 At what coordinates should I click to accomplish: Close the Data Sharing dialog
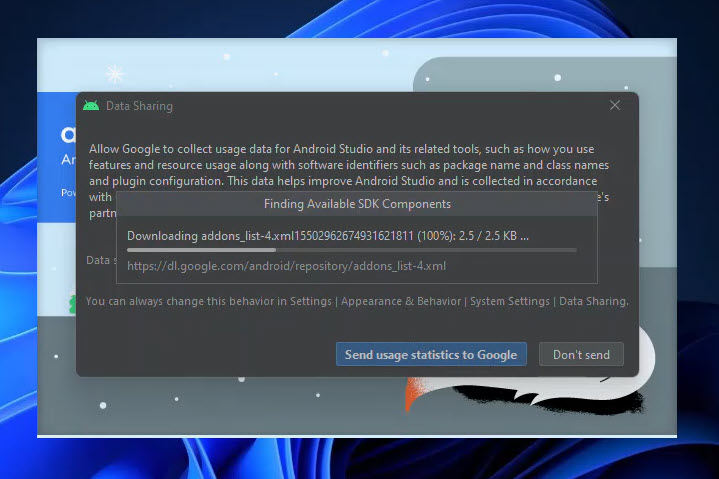[x=615, y=105]
